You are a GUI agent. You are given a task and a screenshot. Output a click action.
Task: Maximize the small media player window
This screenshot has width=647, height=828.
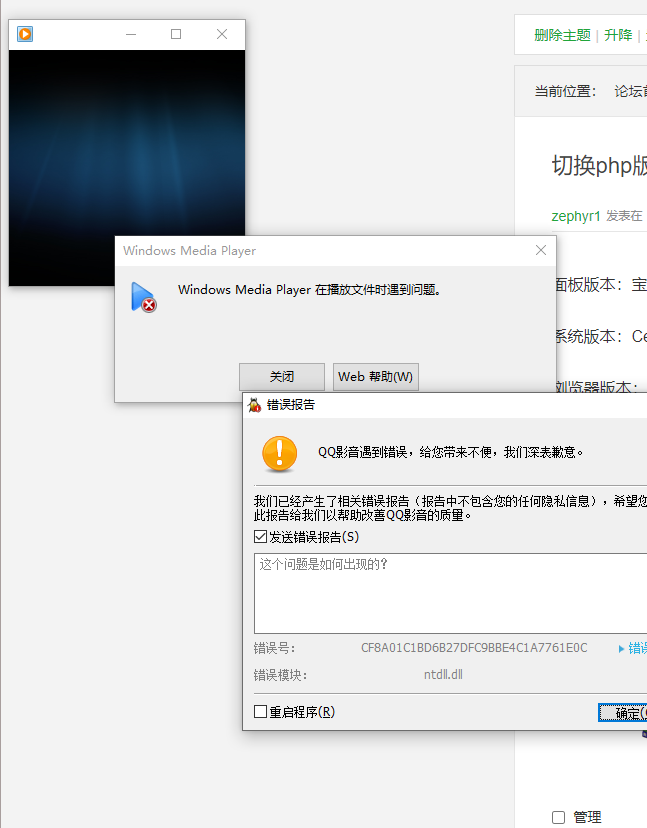tap(176, 34)
